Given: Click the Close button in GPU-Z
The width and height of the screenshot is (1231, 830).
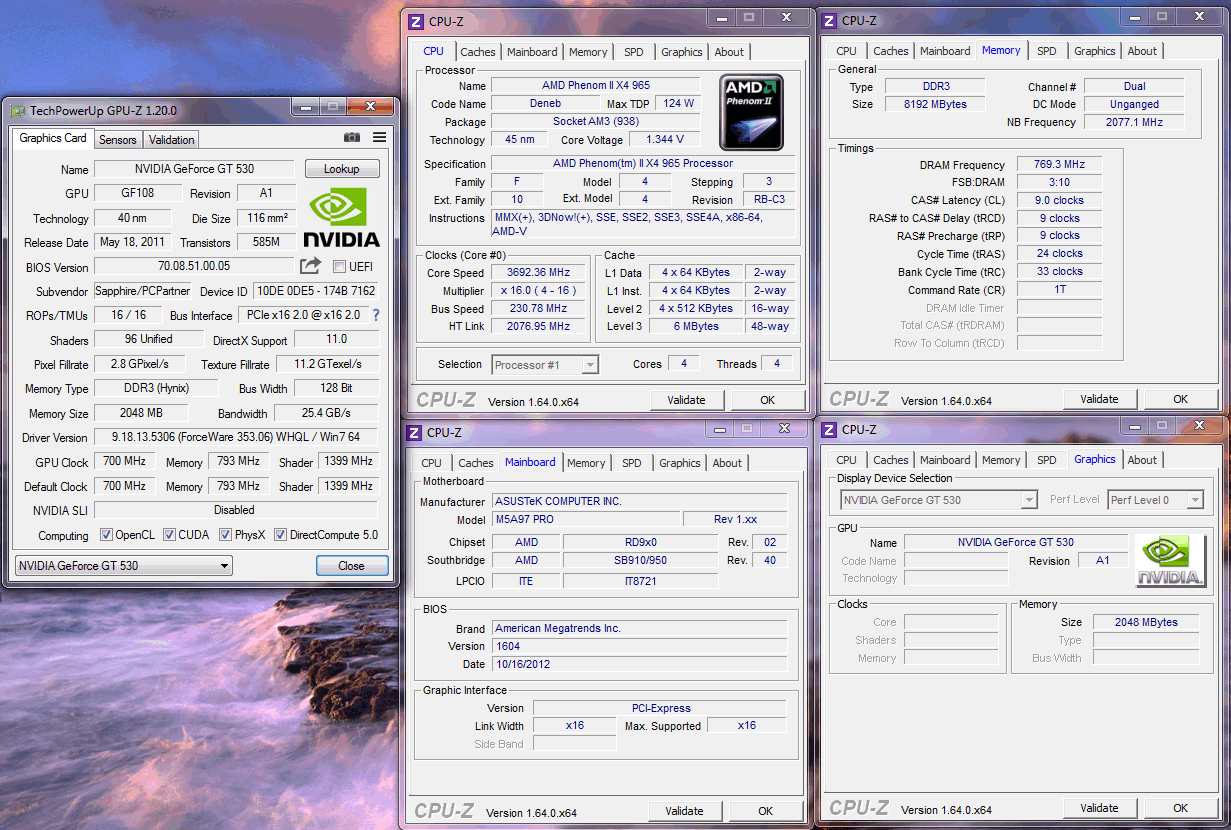Looking at the screenshot, I should click(352, 565).
